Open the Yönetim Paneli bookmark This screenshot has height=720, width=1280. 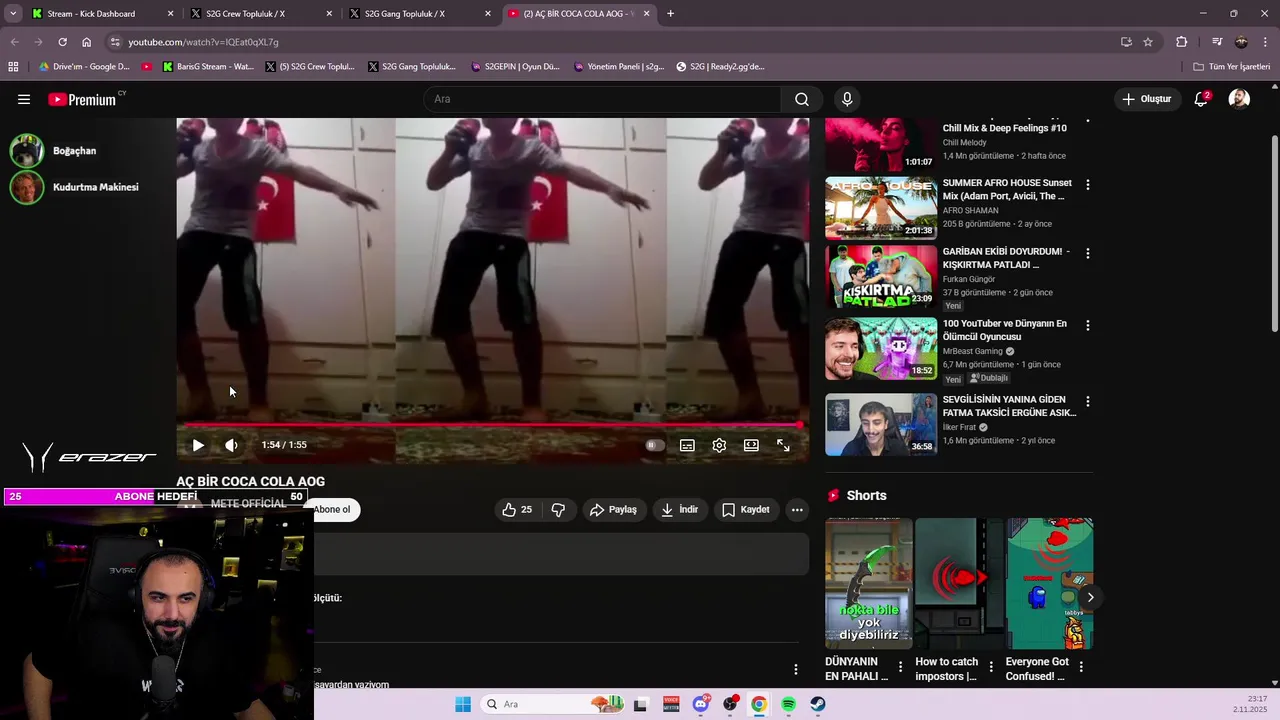click(x=619, y=67)
